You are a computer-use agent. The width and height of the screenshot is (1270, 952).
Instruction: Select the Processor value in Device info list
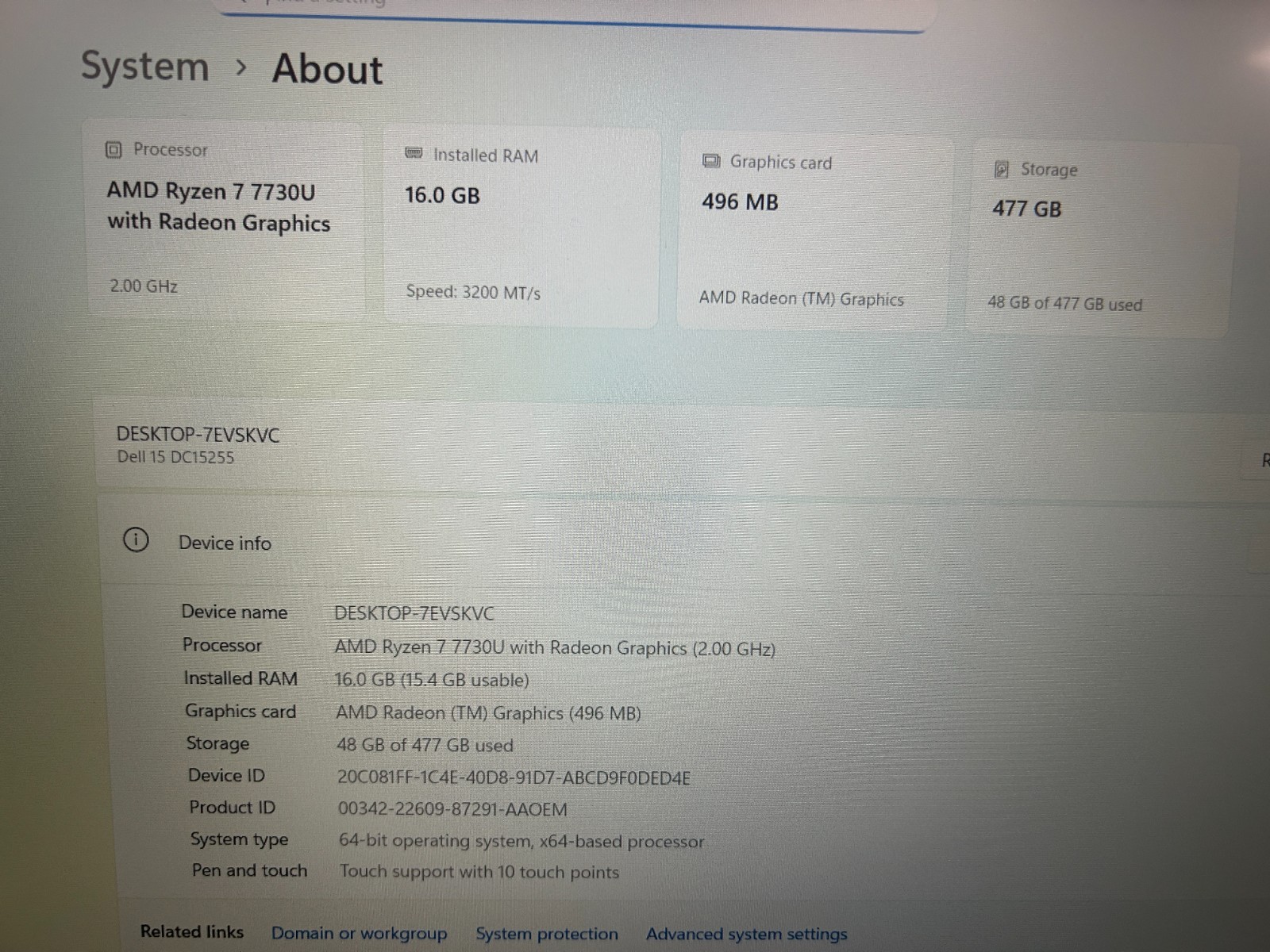point(555,647)
